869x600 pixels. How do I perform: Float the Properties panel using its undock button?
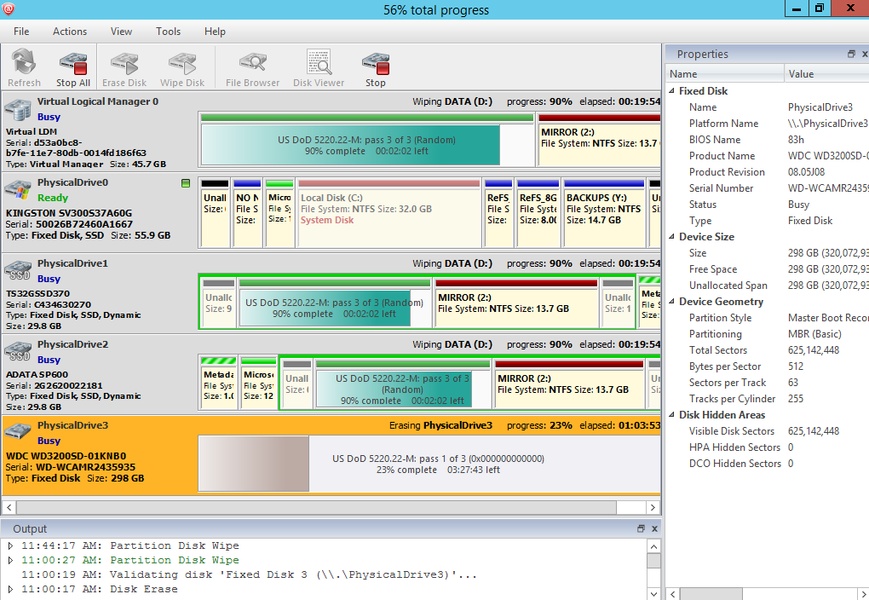(851, 54)
